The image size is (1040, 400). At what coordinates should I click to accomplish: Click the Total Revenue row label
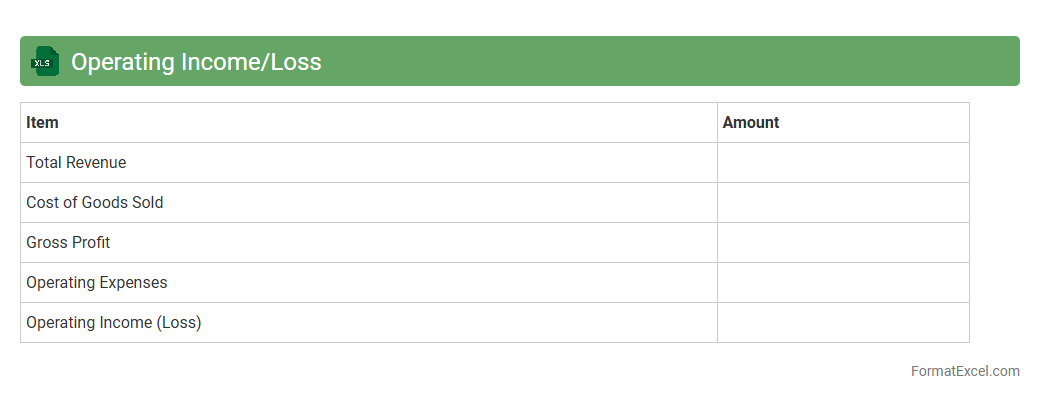pyautogui.click(x=76, y=162)
